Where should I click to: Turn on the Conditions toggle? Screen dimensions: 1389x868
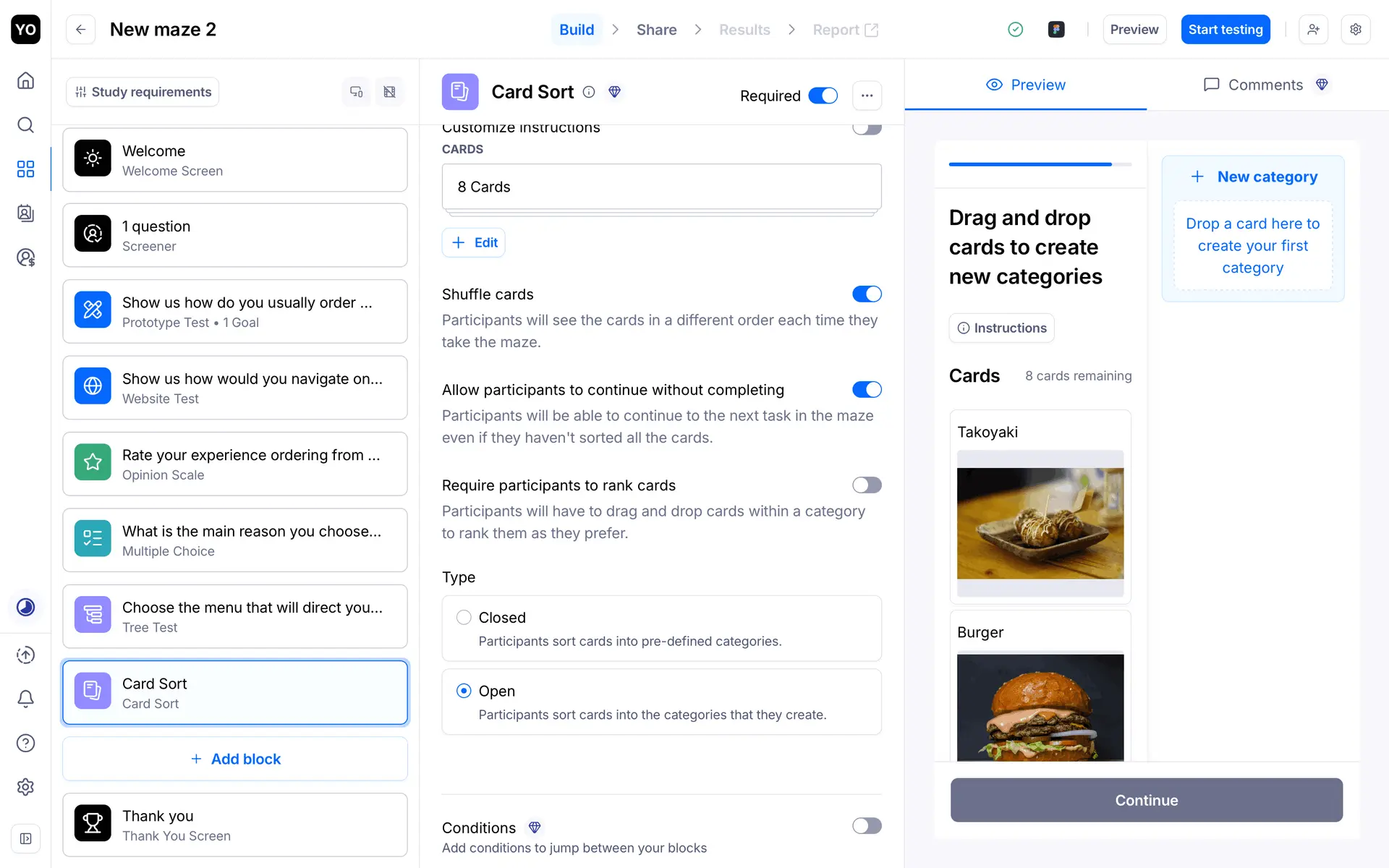pyautogui.click(x=867, y=826)
